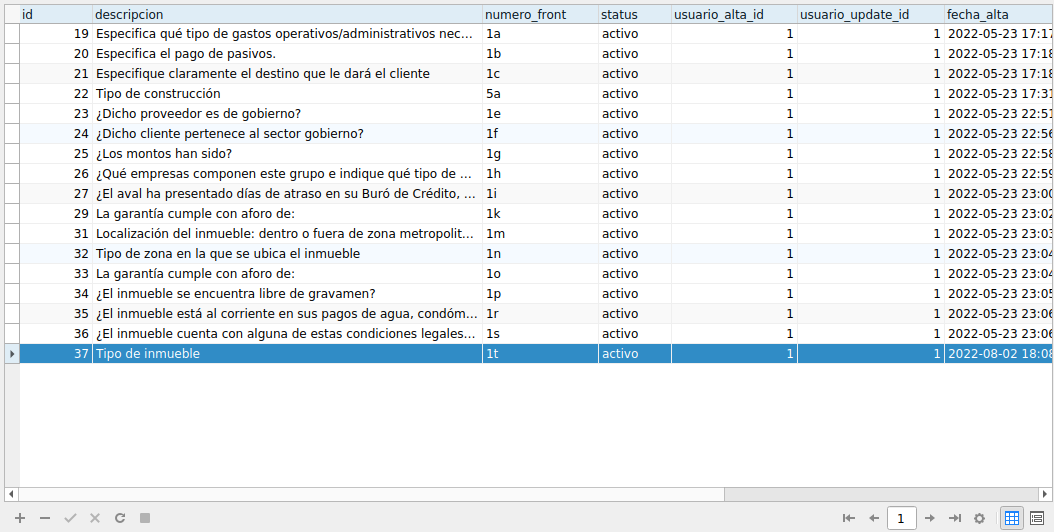Image resolution: width=1054 pixels, height=532 pixels.
Task: Apply changes with the checkmark icon
Action: 70,518
